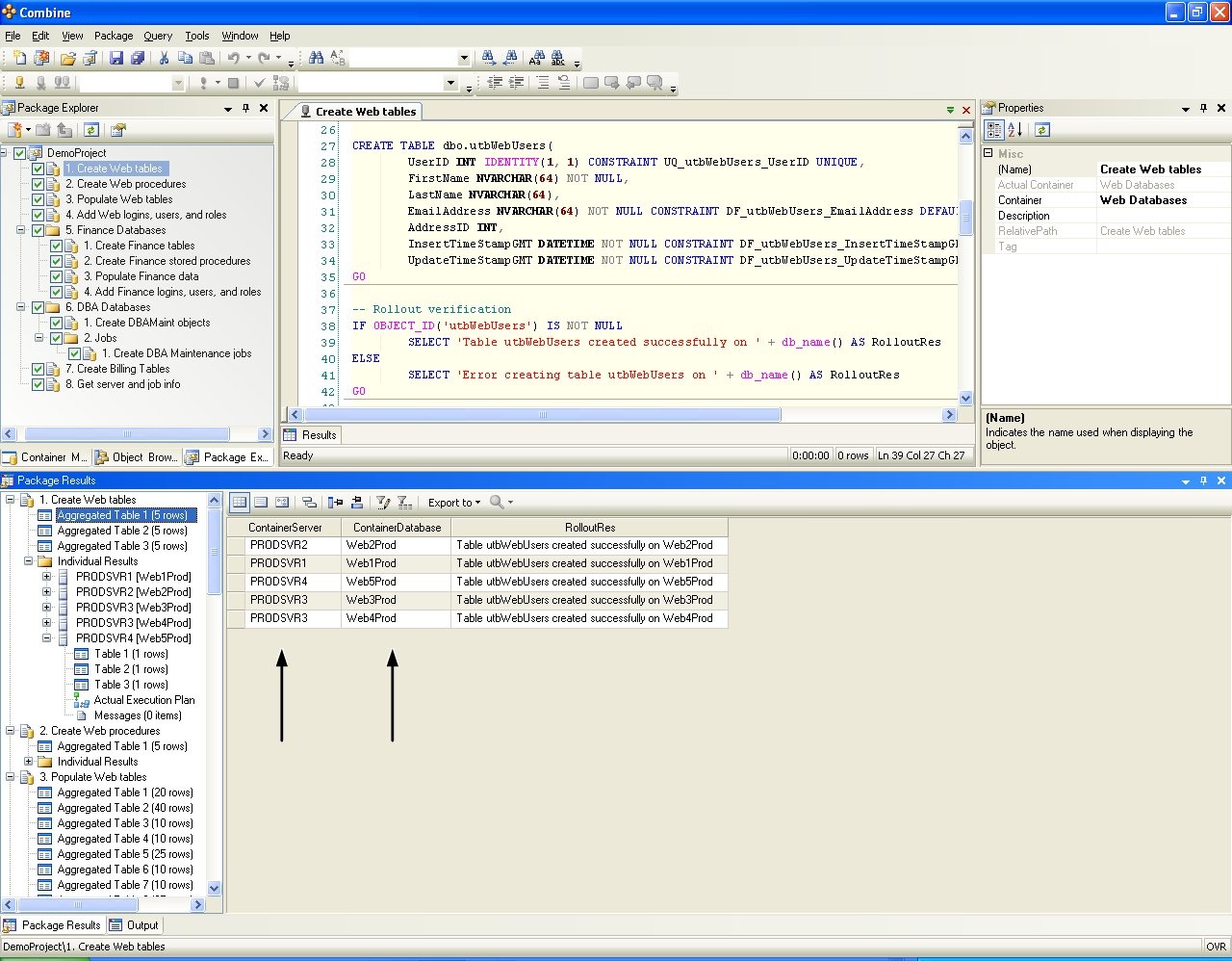Viewport: 1232px width, 961px height.
Task: Click the Properties alphabetical sort icon
Action: tap(1014, 130)
